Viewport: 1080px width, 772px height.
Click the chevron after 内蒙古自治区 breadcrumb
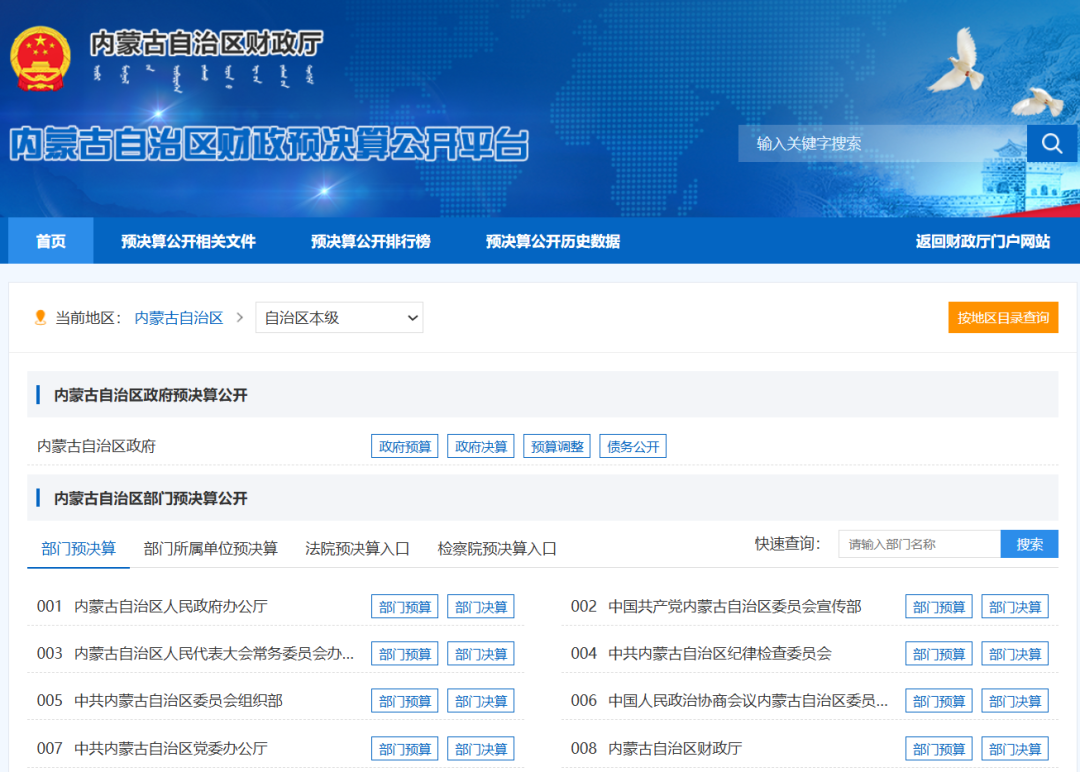pyautogui.click(x=240, y=317)
